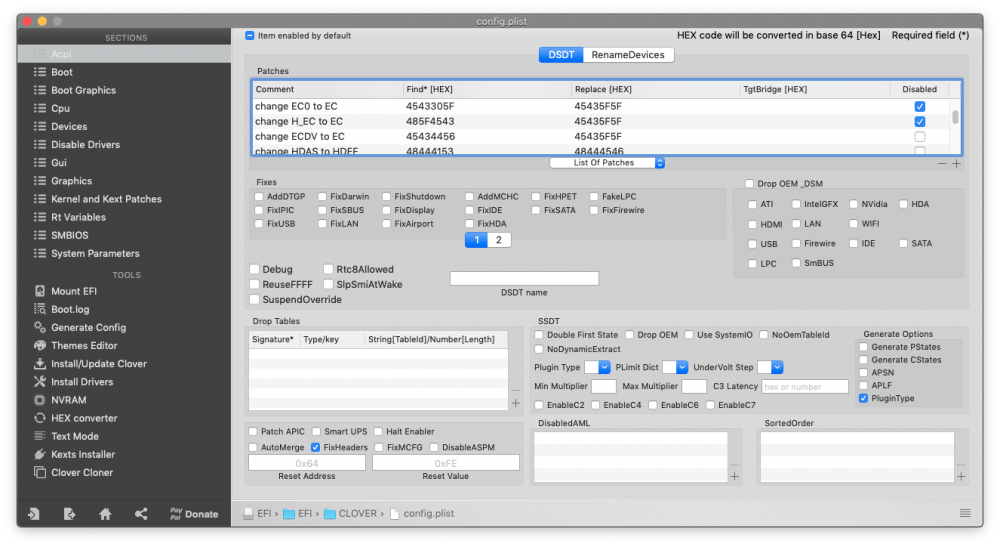The image size is (1000, 547).
Task: Click the Home icon in bottom bar
Action: coord(105,514)
